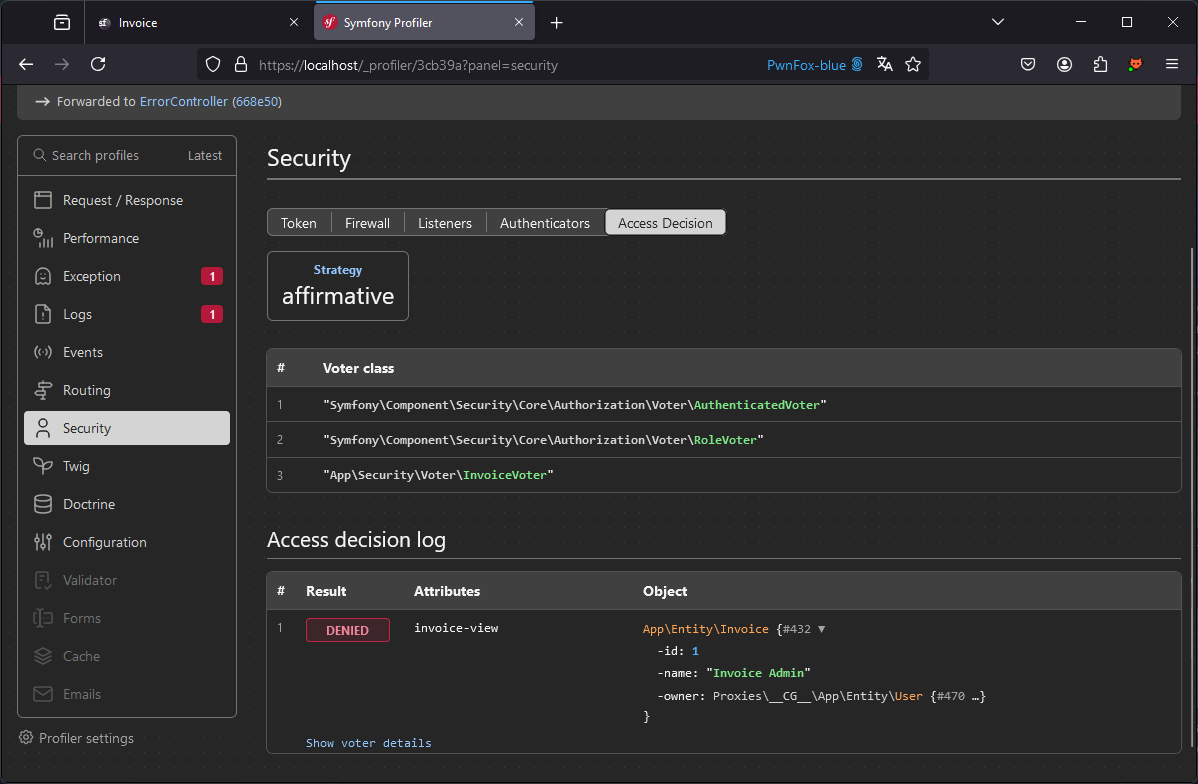Open the Routing panel

click(x=86, y=390)
